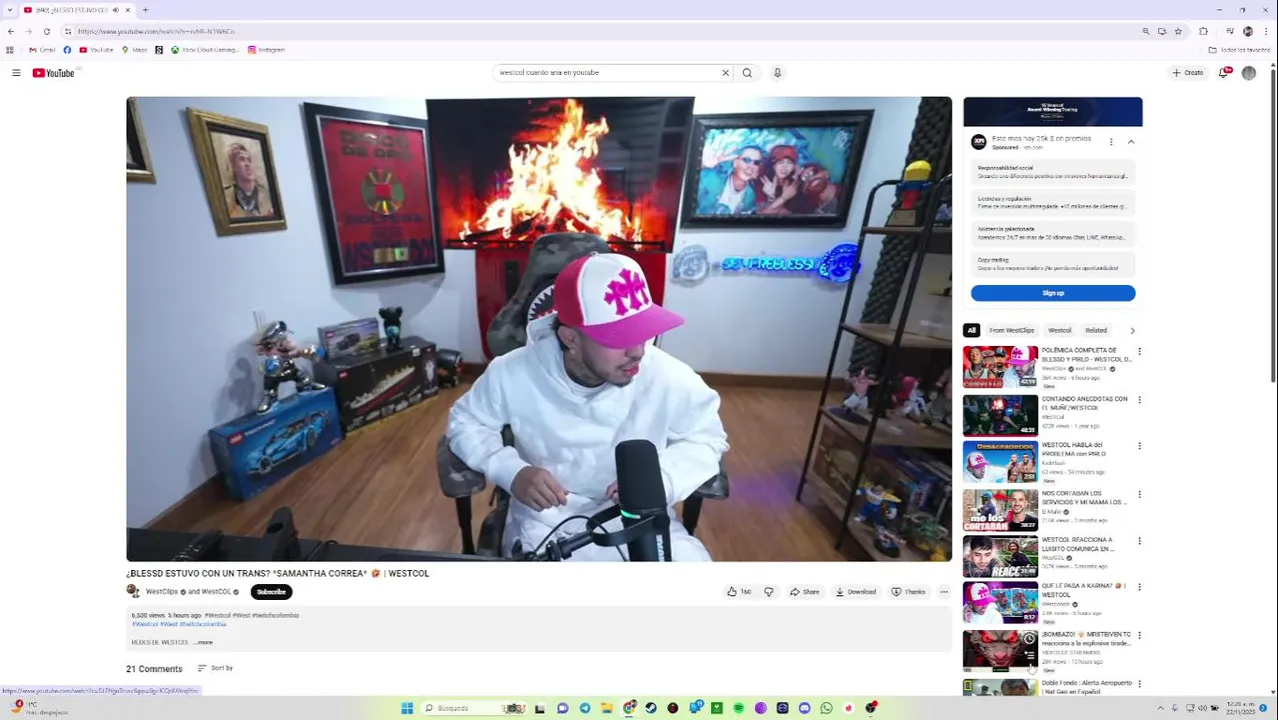
Task: Open the bookmarks apps grid icon
Action: [x=10, y=50]
